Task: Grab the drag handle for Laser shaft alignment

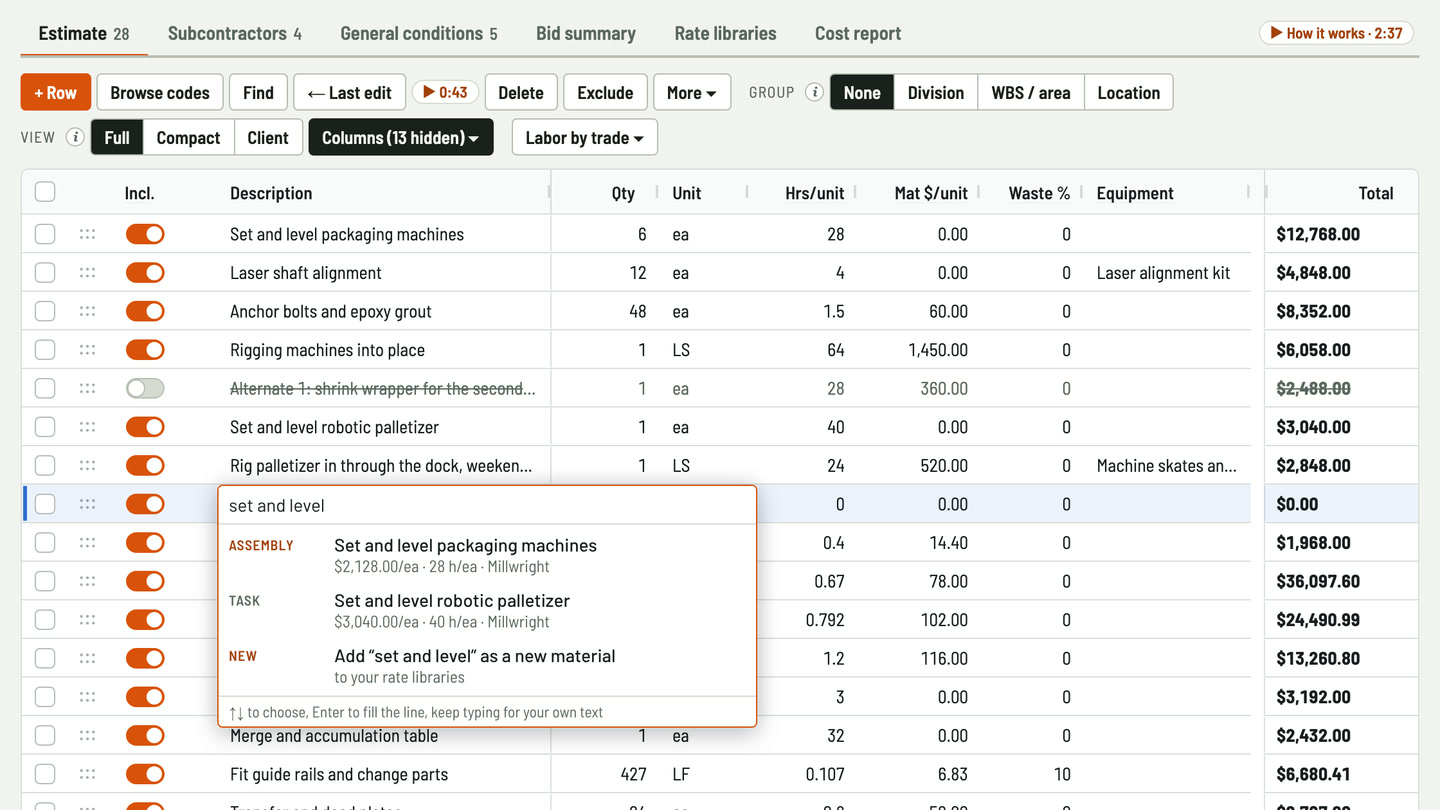Action: pos(87,273)
